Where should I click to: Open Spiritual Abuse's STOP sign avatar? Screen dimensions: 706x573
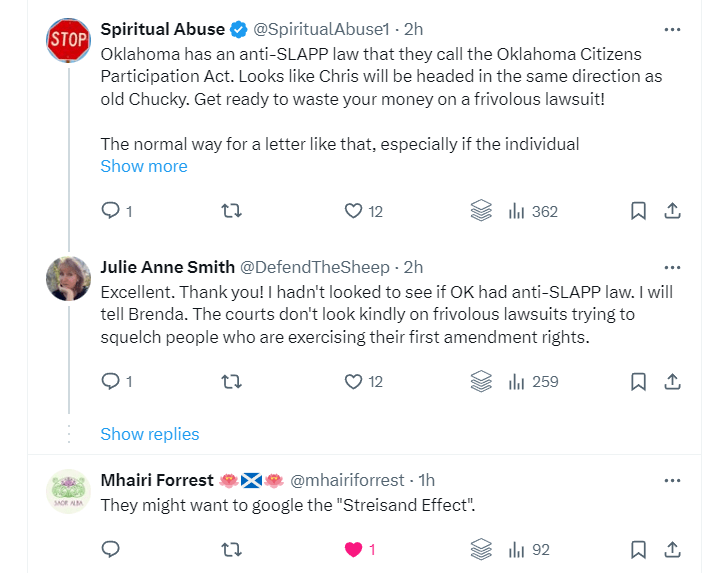tap(69, 40)
